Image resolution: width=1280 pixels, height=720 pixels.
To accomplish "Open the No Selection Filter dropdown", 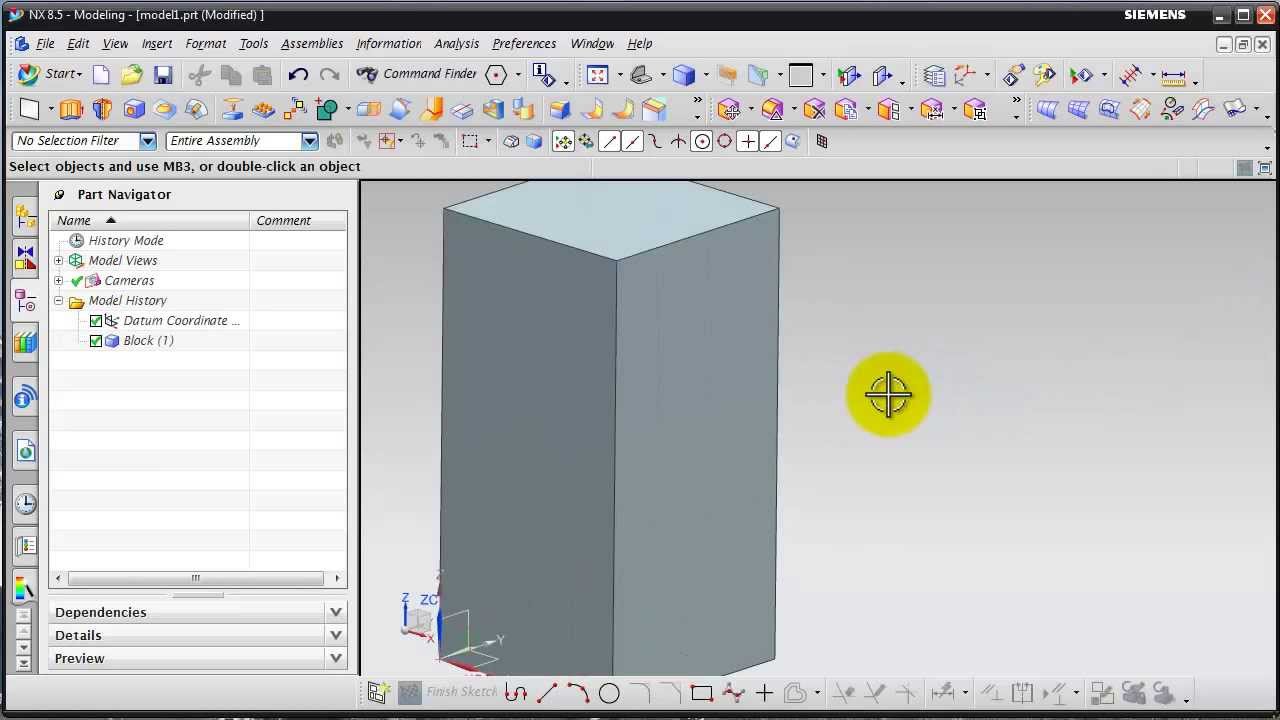I will point(147,141).
